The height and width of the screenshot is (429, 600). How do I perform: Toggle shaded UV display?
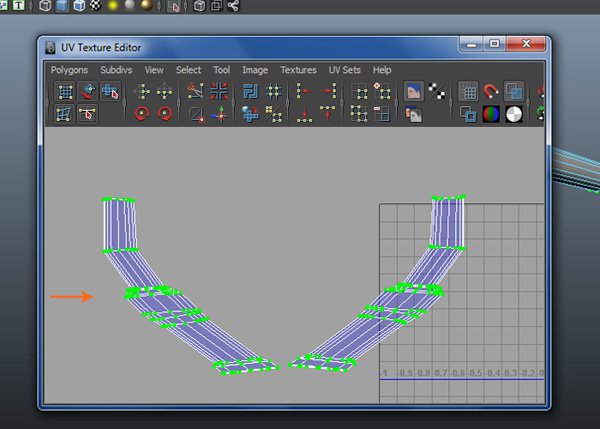click(514, 91)
